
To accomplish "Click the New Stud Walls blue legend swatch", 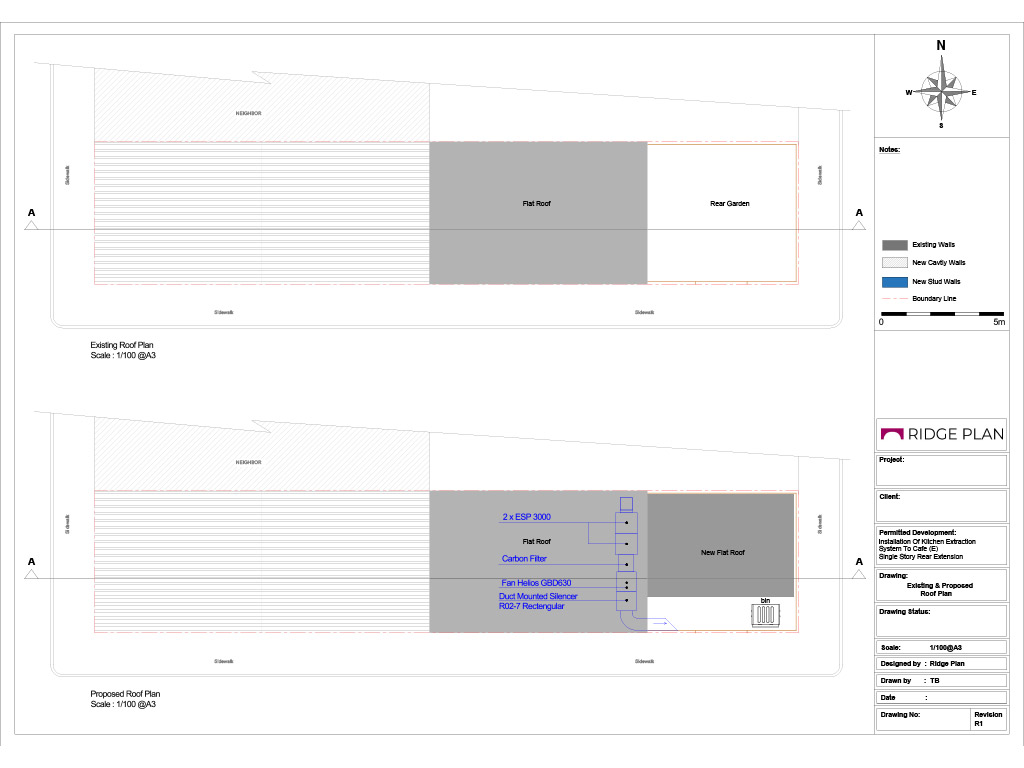I will pyautogui.click(x=894, y=282).
